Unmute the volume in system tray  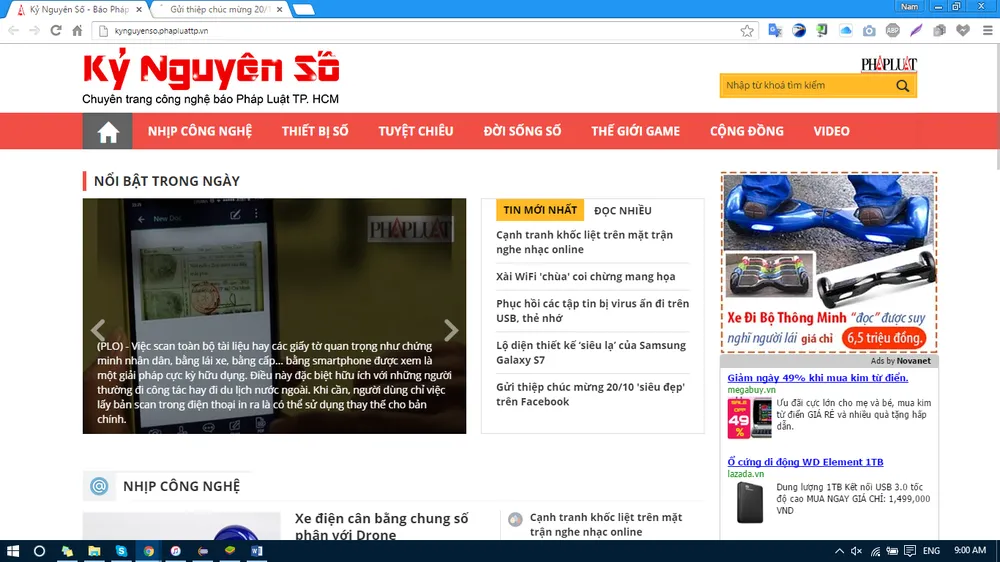(x=857, y=551)
